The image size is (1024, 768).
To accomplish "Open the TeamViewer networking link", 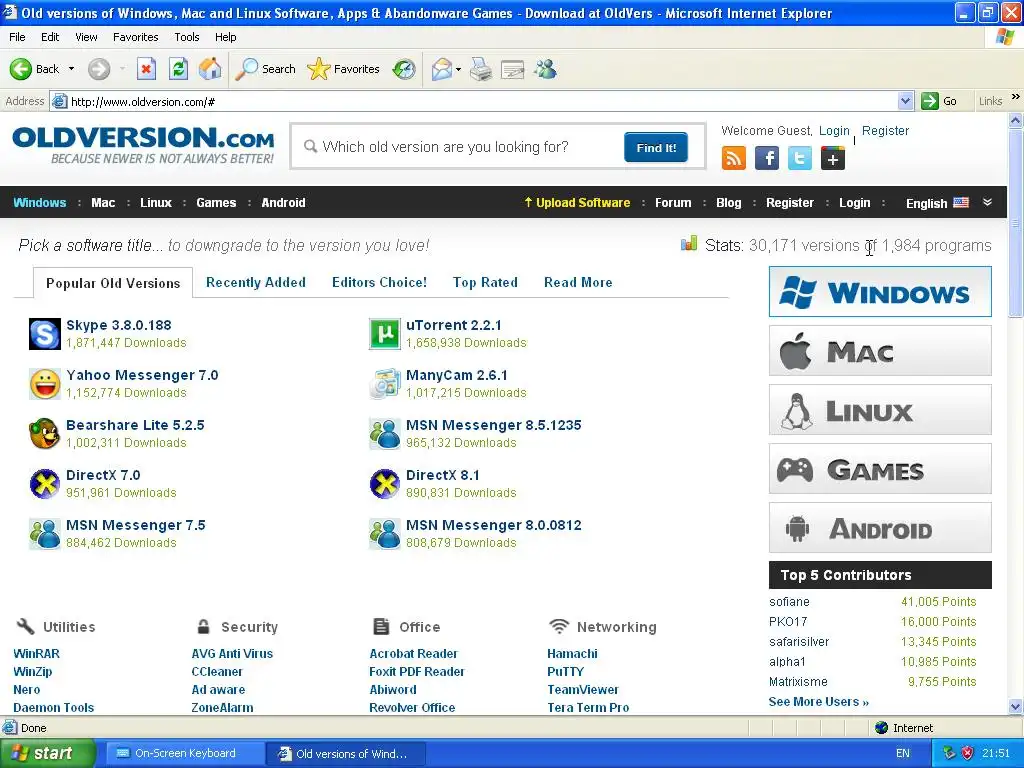I will coord(583,690).
